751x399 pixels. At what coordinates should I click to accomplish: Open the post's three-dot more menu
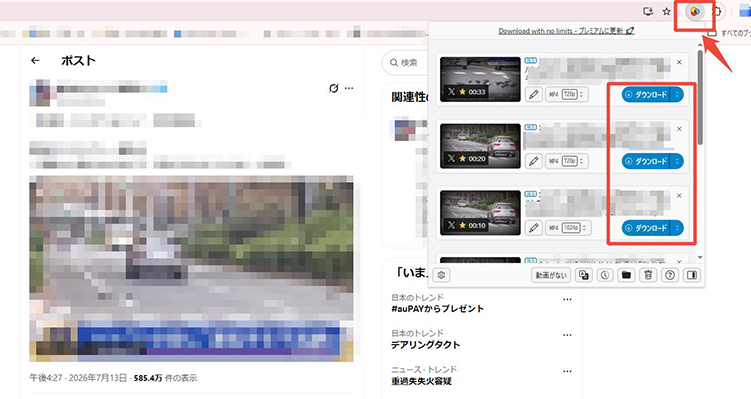tap(349, 88)
